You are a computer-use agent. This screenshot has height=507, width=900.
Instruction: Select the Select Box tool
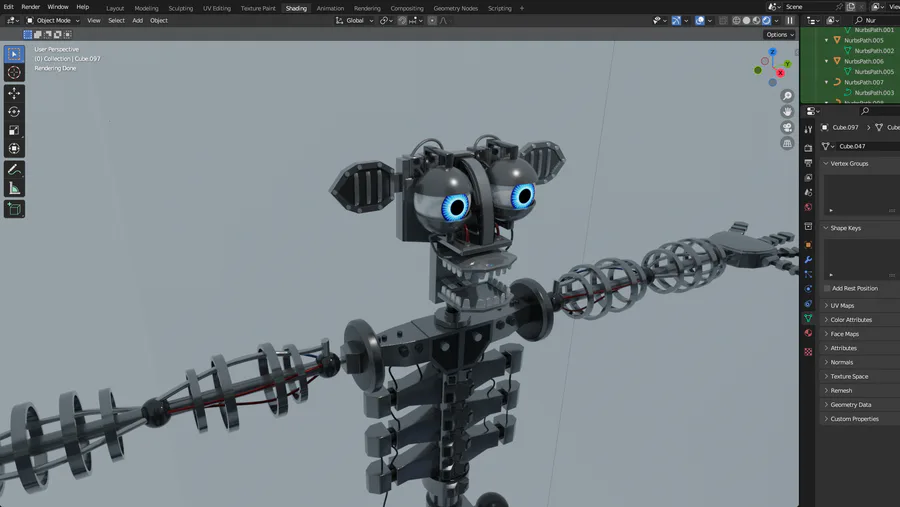pyautogui.click(x=14, y=54)
